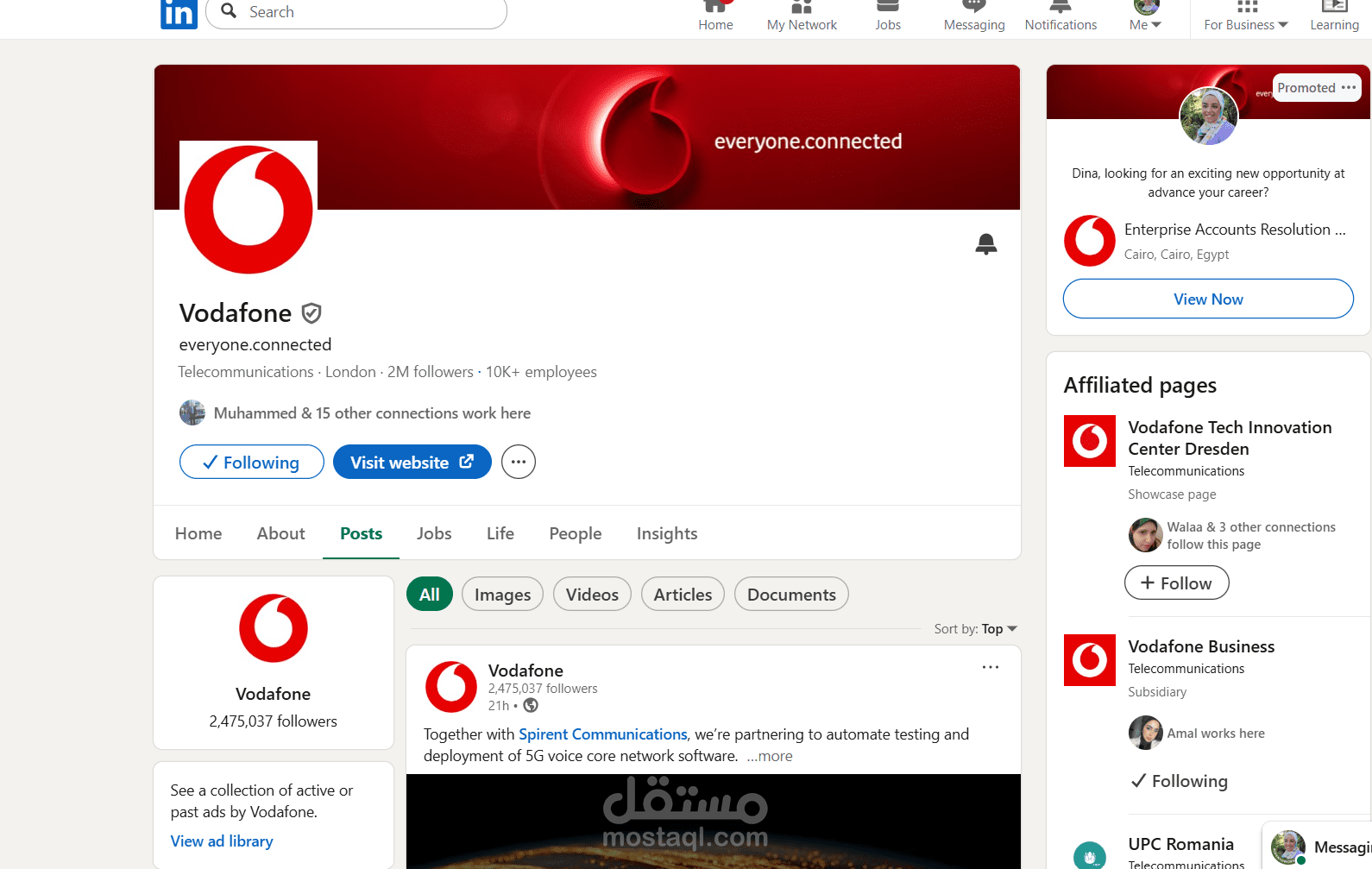Click the search magnifier icon
Screen dimensions: 1372x869
tap(229, 11)
